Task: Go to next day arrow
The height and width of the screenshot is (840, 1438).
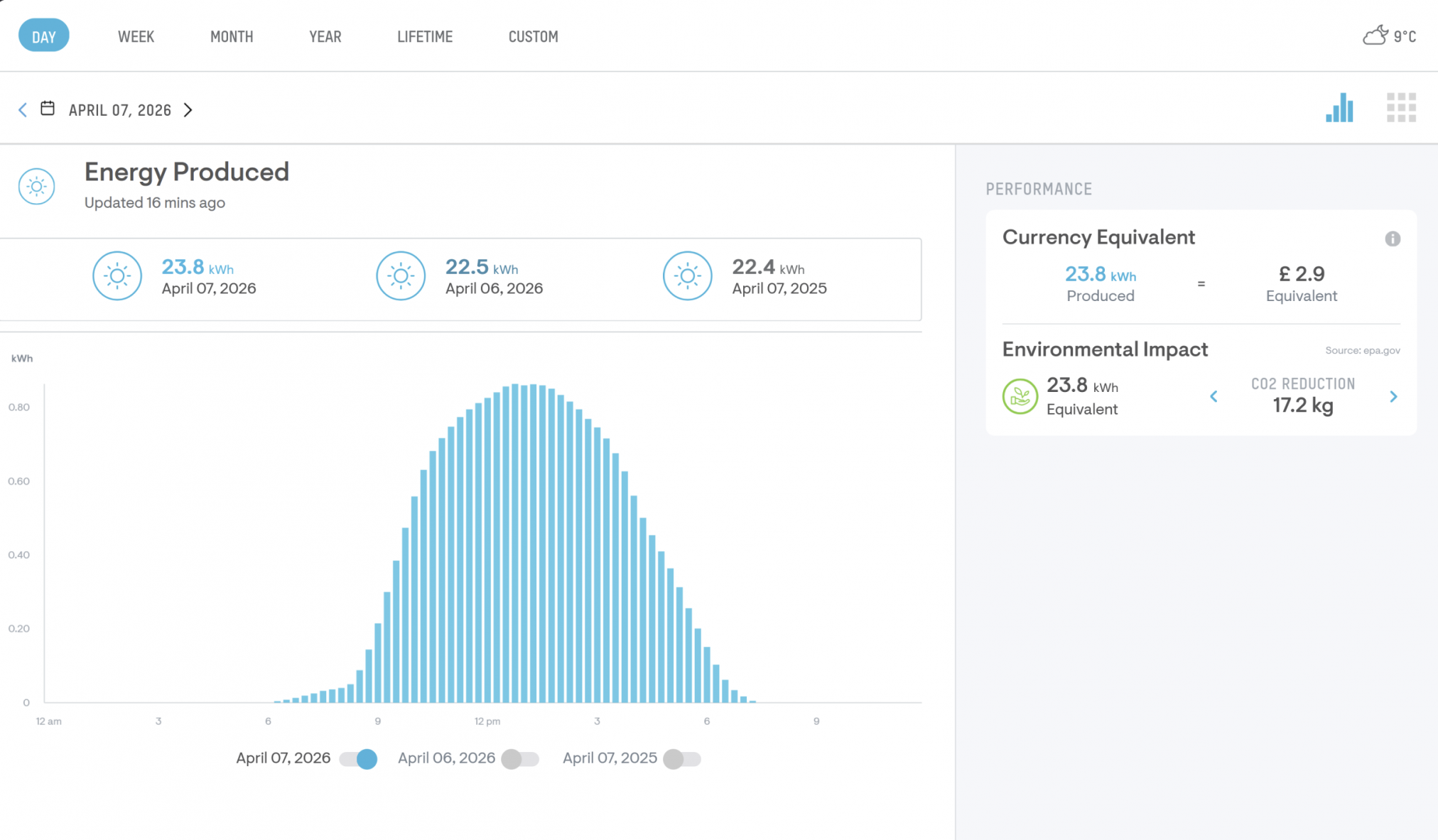Action: click(x=188, y=109)
